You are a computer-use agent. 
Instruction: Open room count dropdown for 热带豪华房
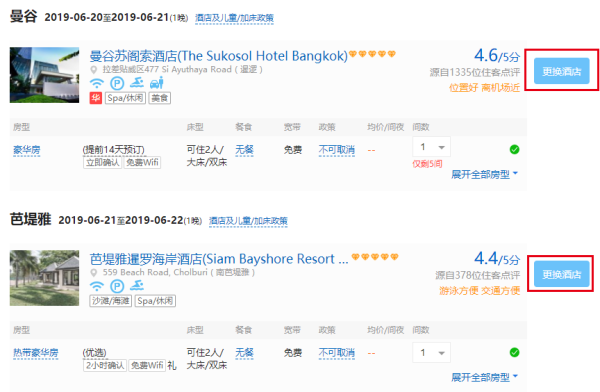[x=431, y=353]
